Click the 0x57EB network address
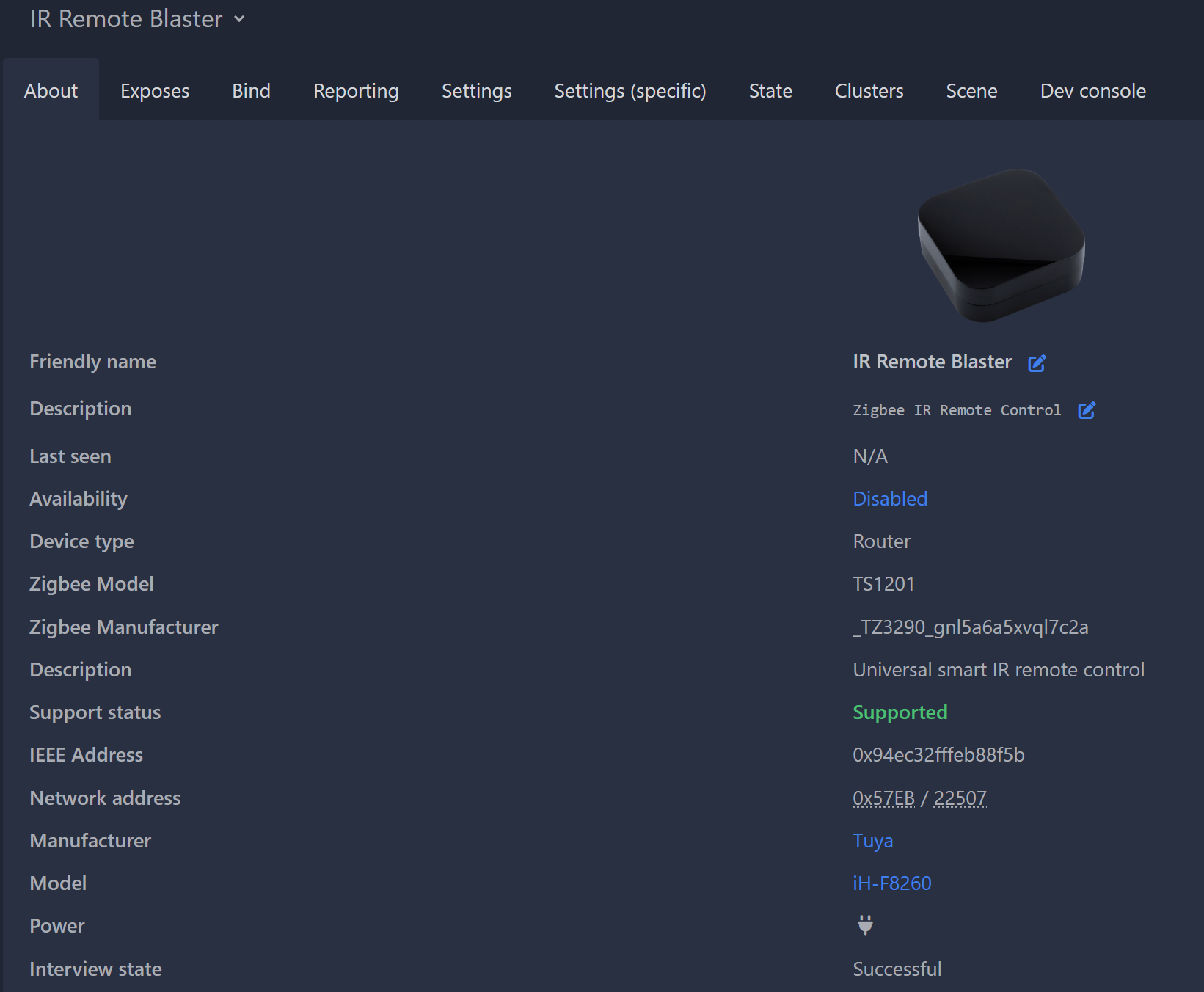This screenshot has width=1204, height=992. click(883, 798)
